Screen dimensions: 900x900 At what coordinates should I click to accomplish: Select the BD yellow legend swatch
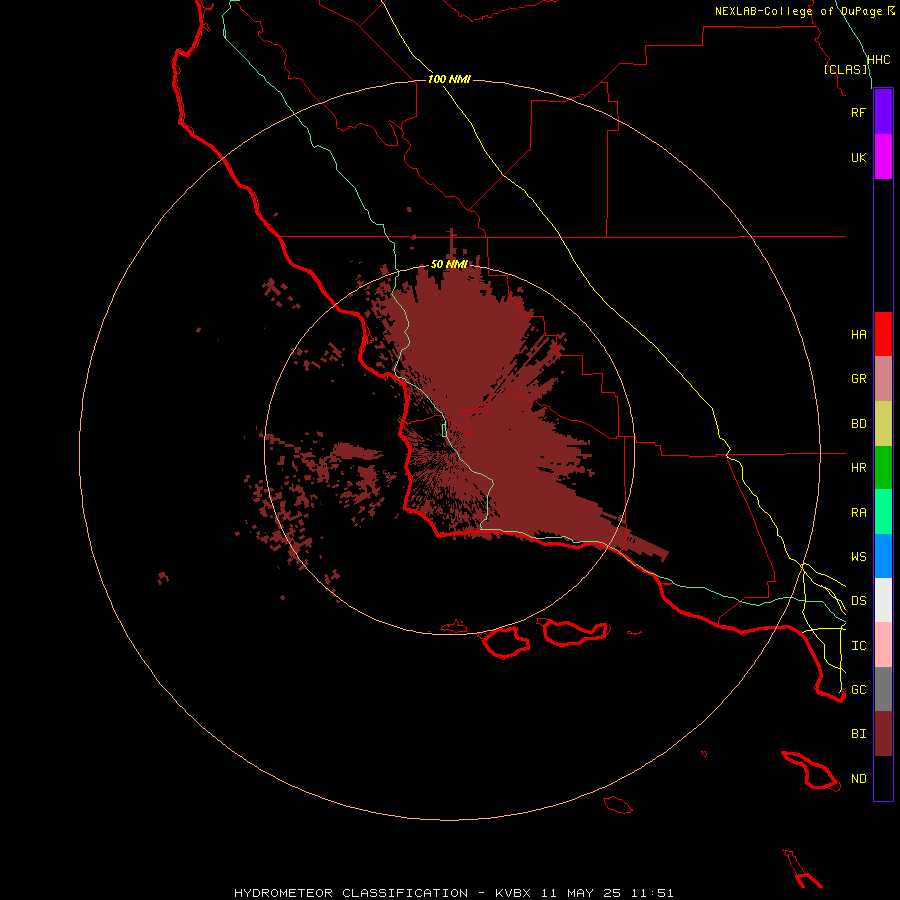point(883,424)
